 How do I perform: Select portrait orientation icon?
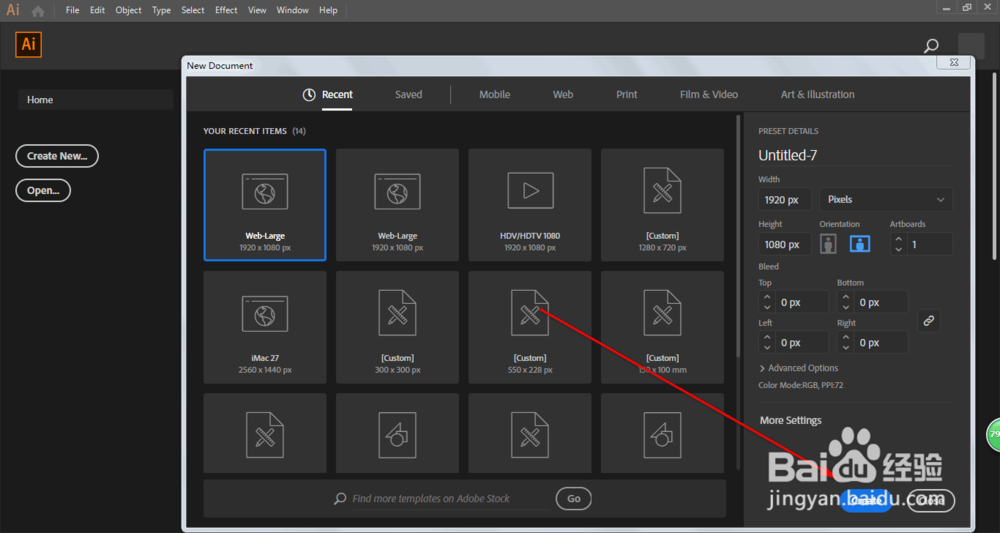[828, 244]
